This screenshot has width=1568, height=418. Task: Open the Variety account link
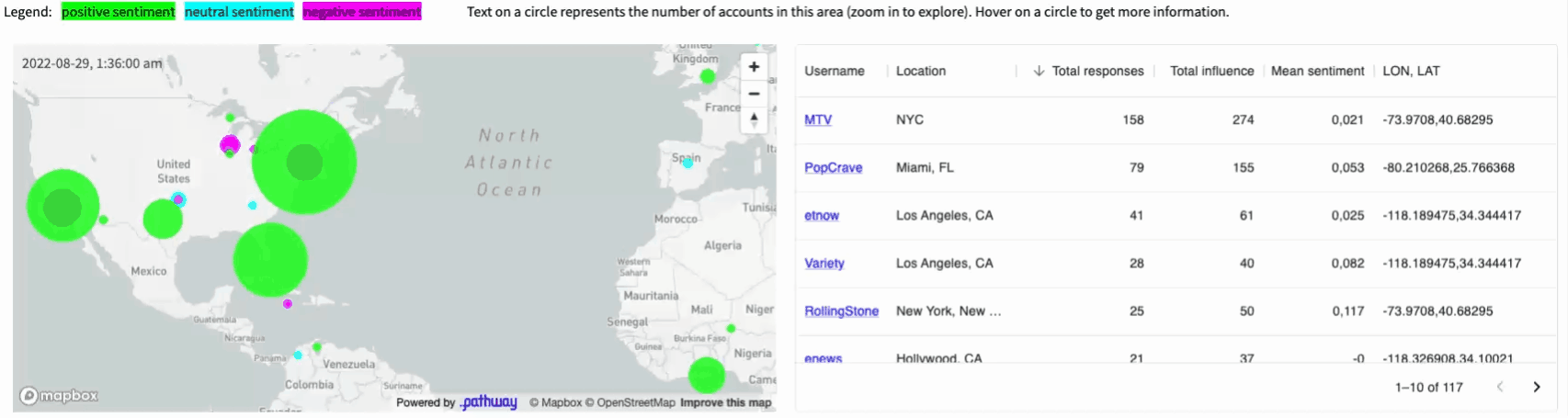(x=824, y=263)
